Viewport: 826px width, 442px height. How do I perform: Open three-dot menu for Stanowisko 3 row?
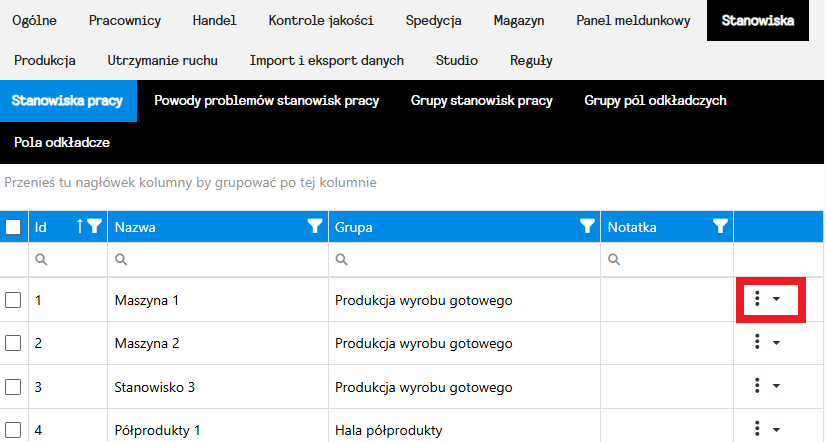(x=758, y=386)
